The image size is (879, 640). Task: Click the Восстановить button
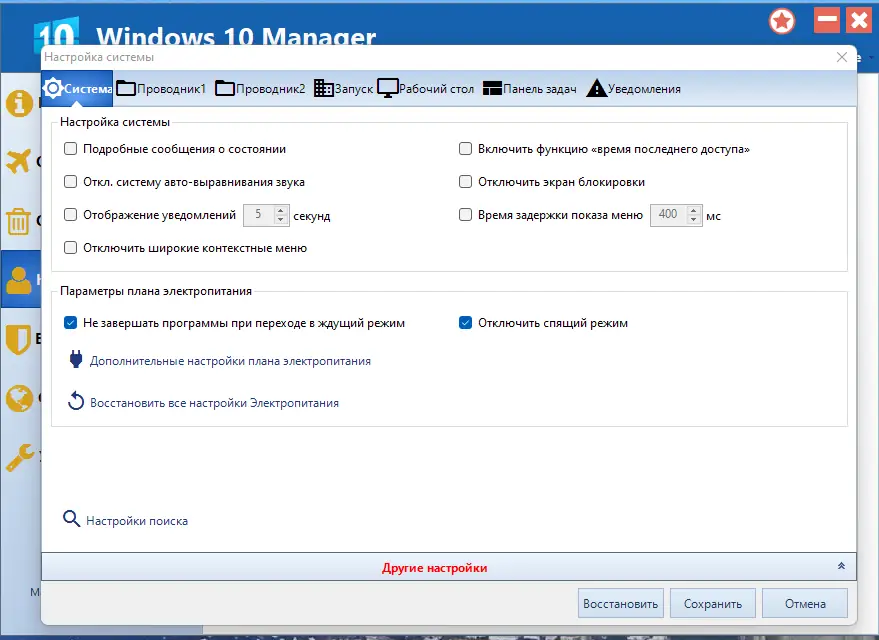(621, 604)
